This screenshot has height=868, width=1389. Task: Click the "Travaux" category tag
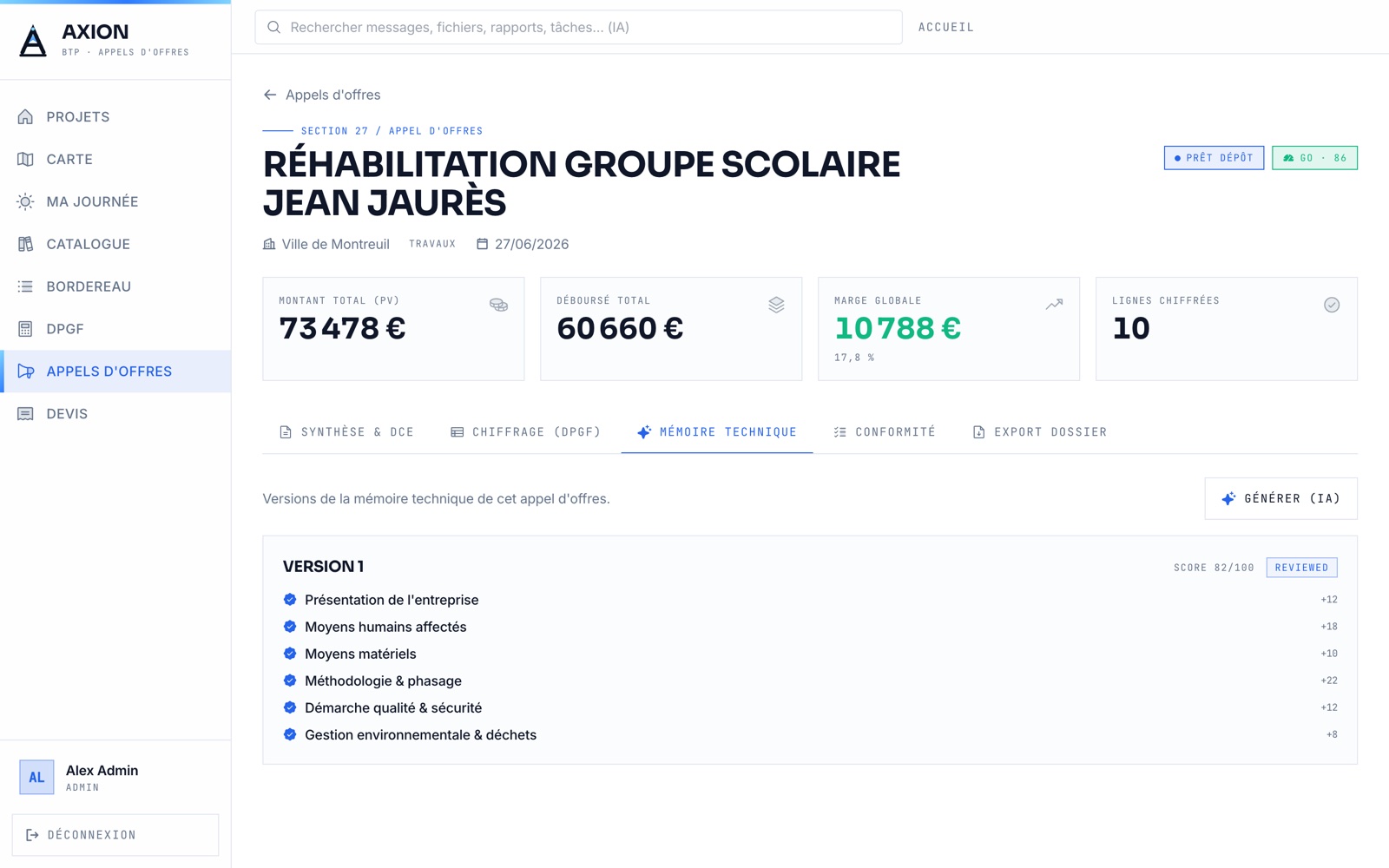point(432,244)
